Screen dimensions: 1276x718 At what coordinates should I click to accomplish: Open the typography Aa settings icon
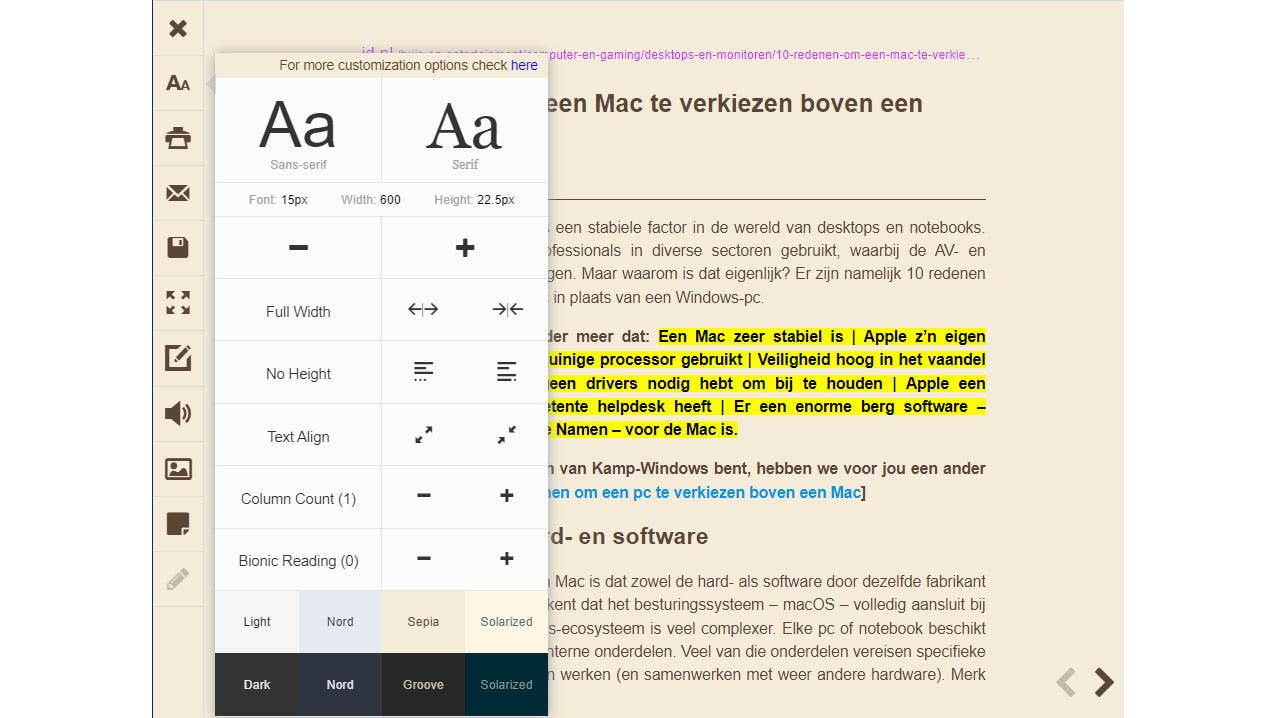(178, 83)
